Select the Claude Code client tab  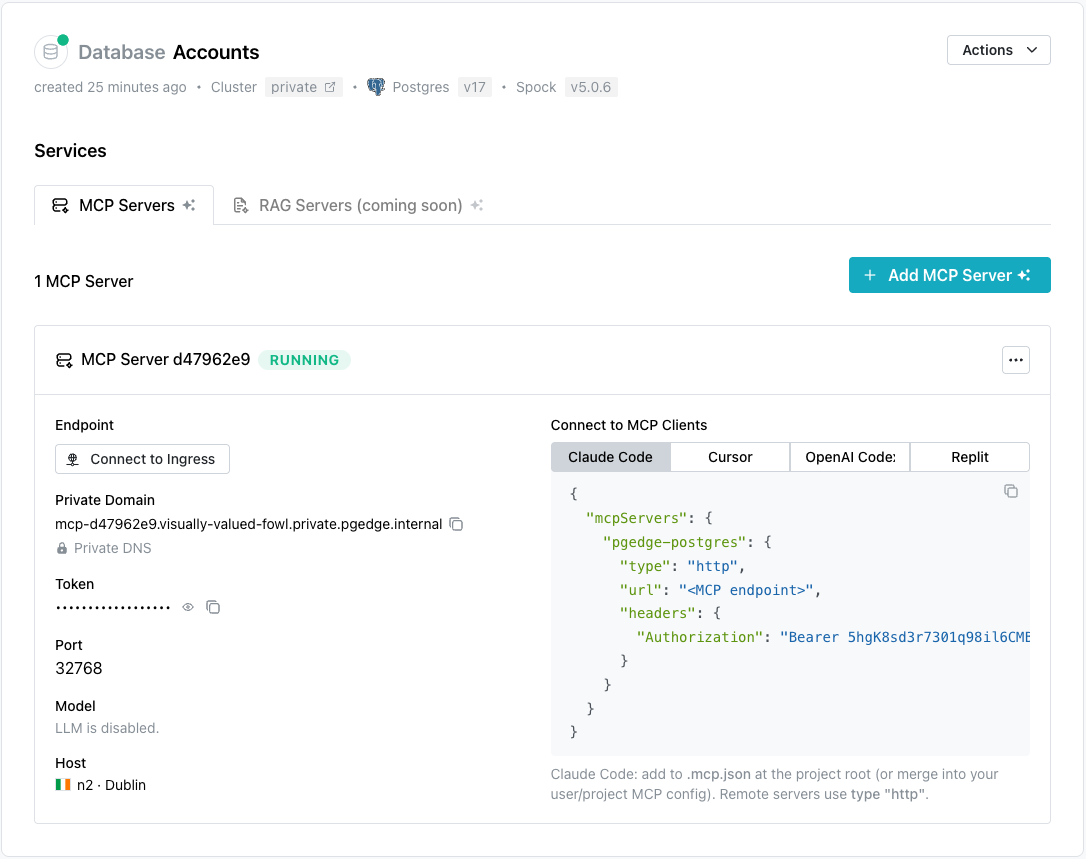[x=610, y=457]
